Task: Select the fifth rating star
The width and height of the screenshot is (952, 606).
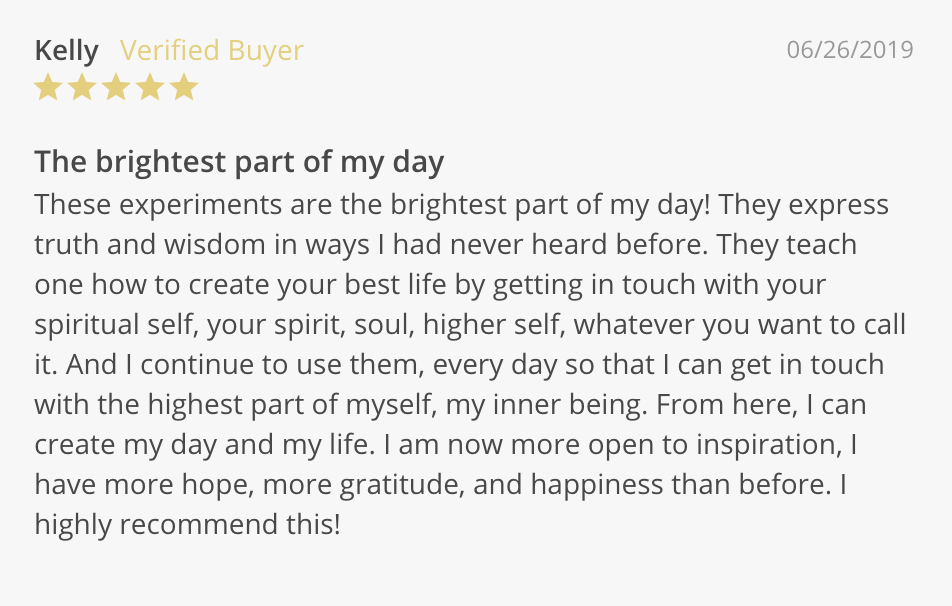Action: (184, 88)
